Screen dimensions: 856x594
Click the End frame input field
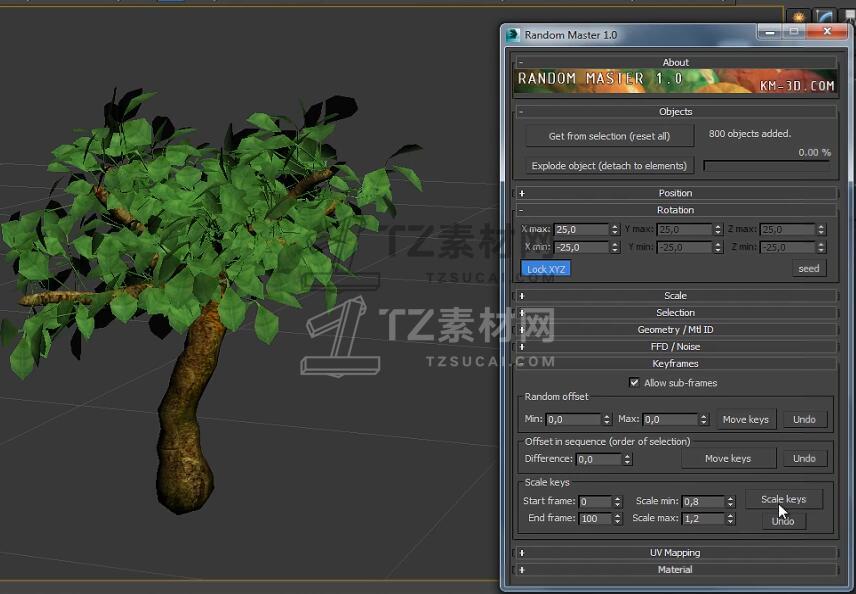pos(594,519)
